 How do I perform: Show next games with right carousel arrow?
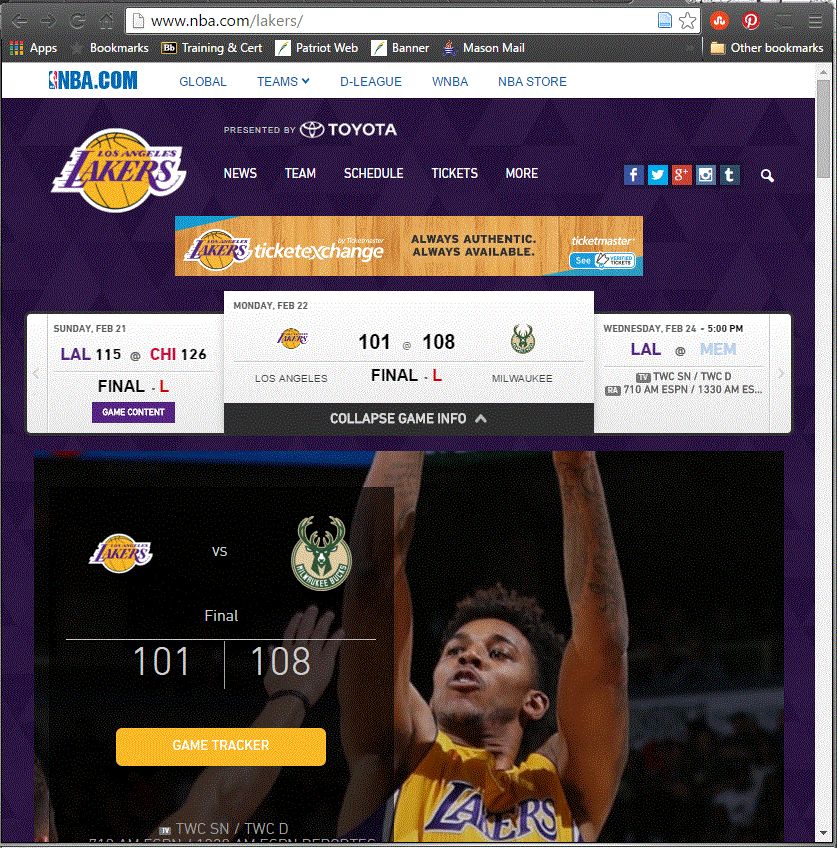(781, 373)
